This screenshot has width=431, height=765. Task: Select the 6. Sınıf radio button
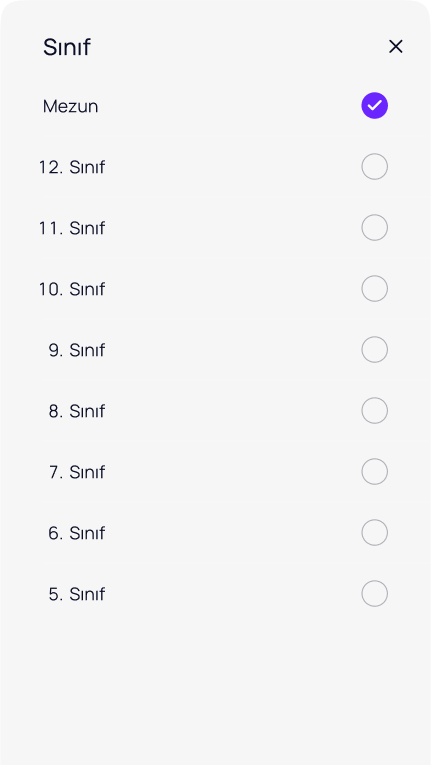point(374,532)
